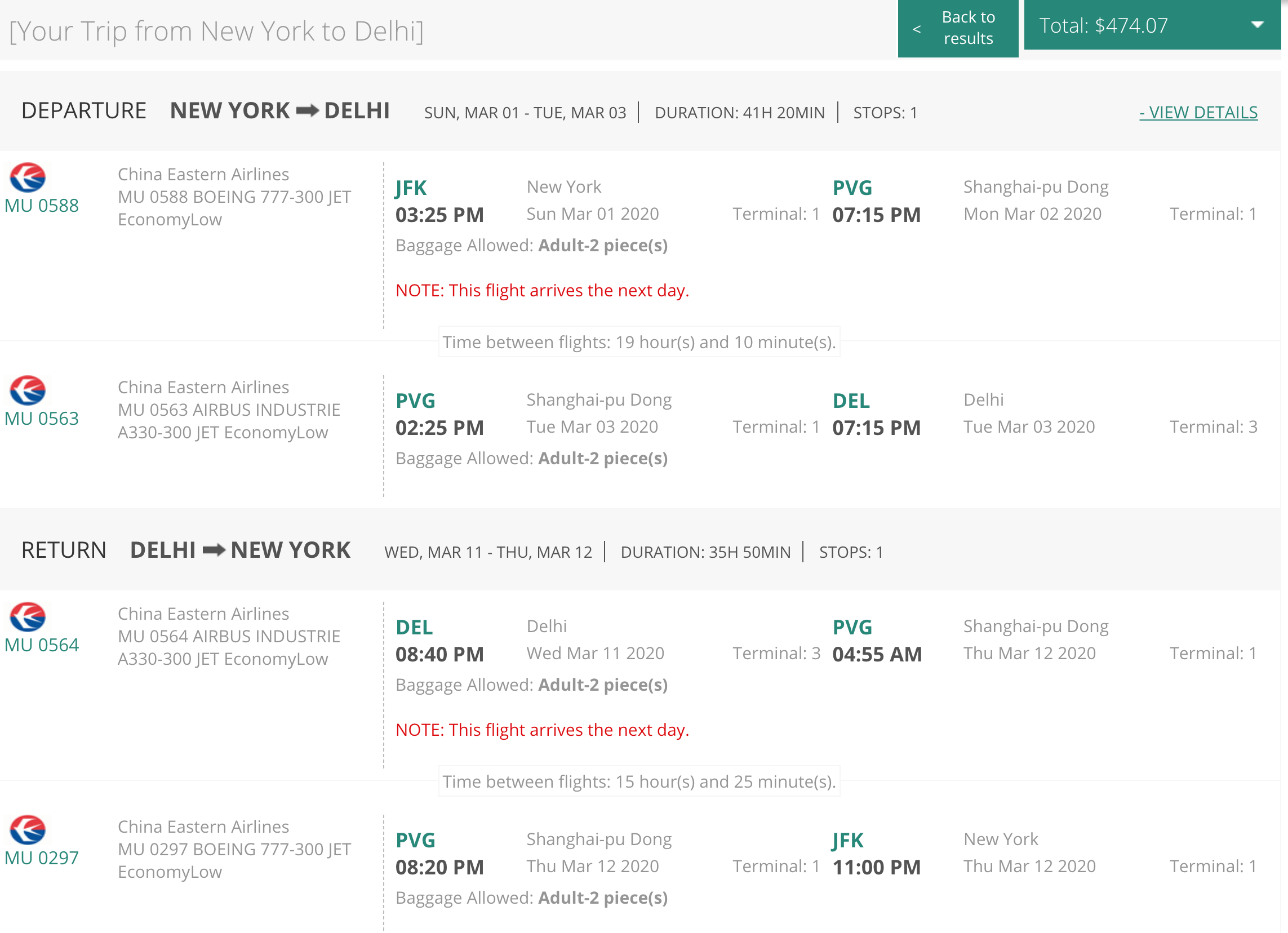Open flight number MU 0564 link
The width and height of the screenshot is (1288, 933).
tap(42, 645)
